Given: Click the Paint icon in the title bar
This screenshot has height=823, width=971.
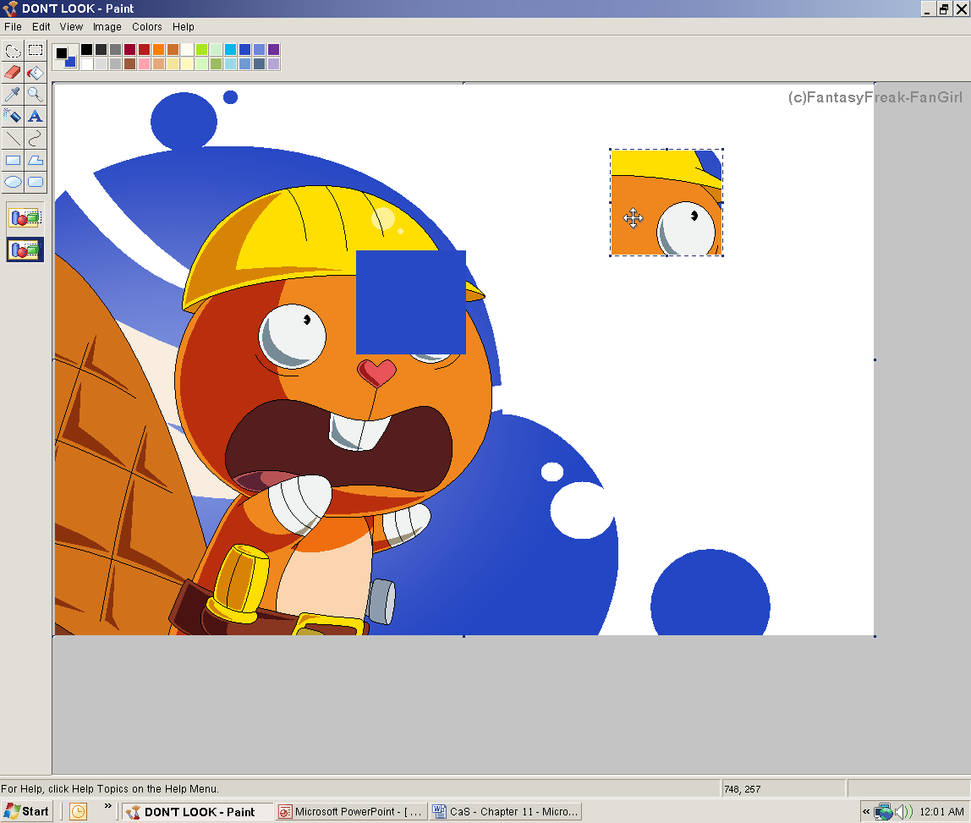Looking at the screenshot, I should pyautogui.click(x=10, y=9).
